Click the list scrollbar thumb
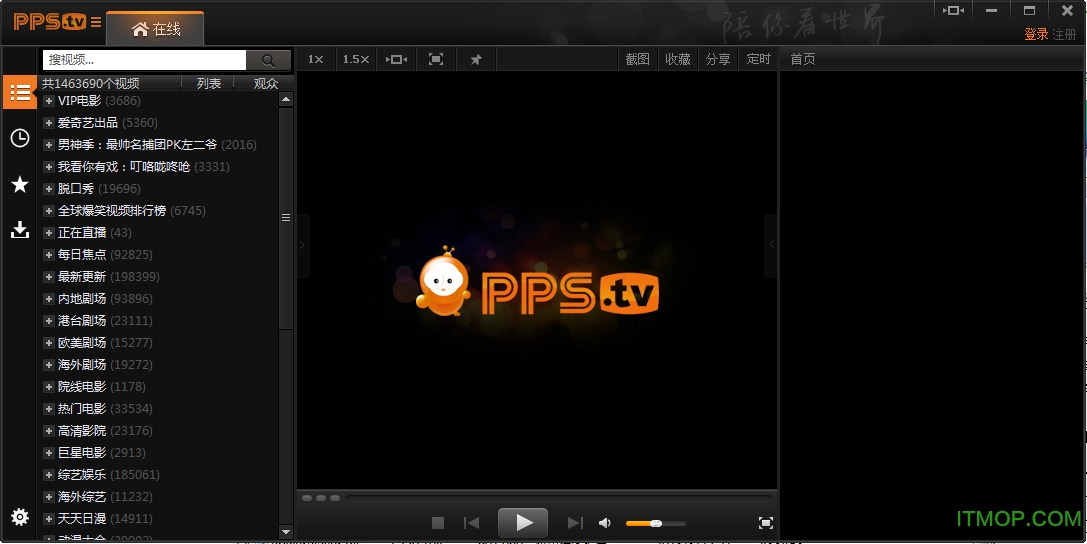 (x=286, y=218)
